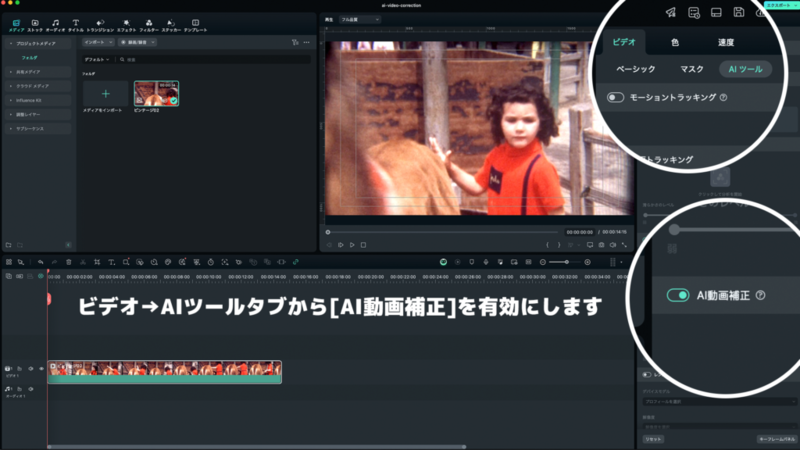This screenshot has height=450, width=800.
Task: Open the ストック tab
Action: (x=35, y=26)
